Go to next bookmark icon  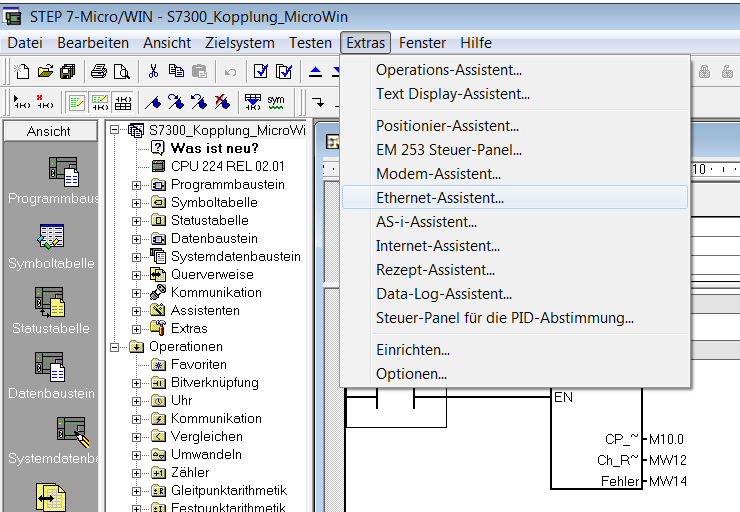177,102
